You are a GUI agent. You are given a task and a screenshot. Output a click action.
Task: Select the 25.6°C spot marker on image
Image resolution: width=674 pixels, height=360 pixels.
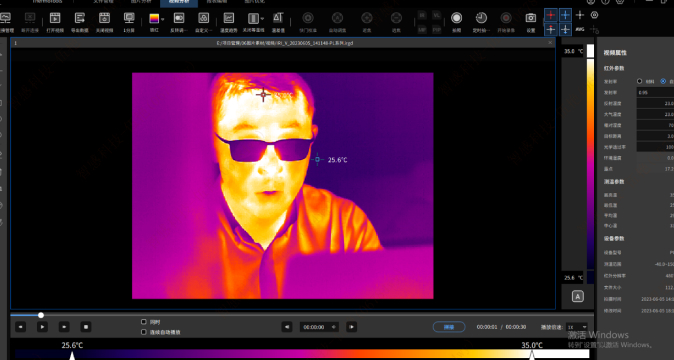(318, 159)
